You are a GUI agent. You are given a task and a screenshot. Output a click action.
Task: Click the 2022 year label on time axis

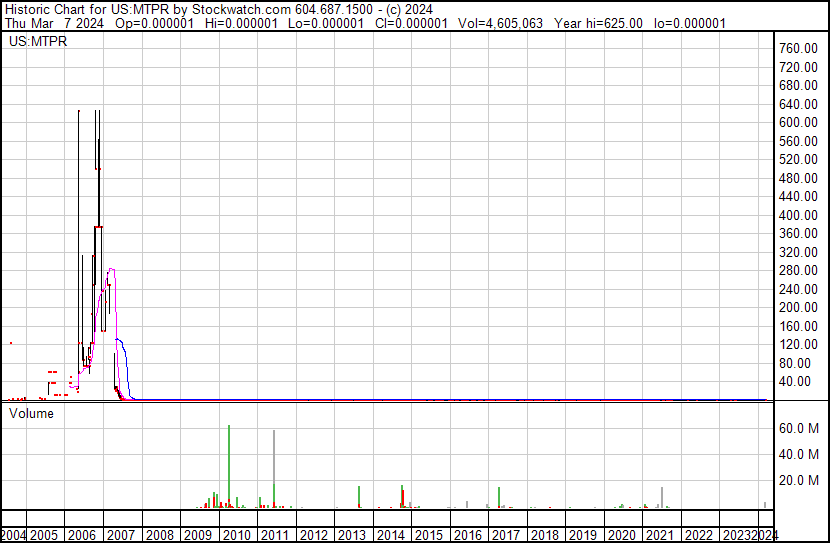pos(699,535)
